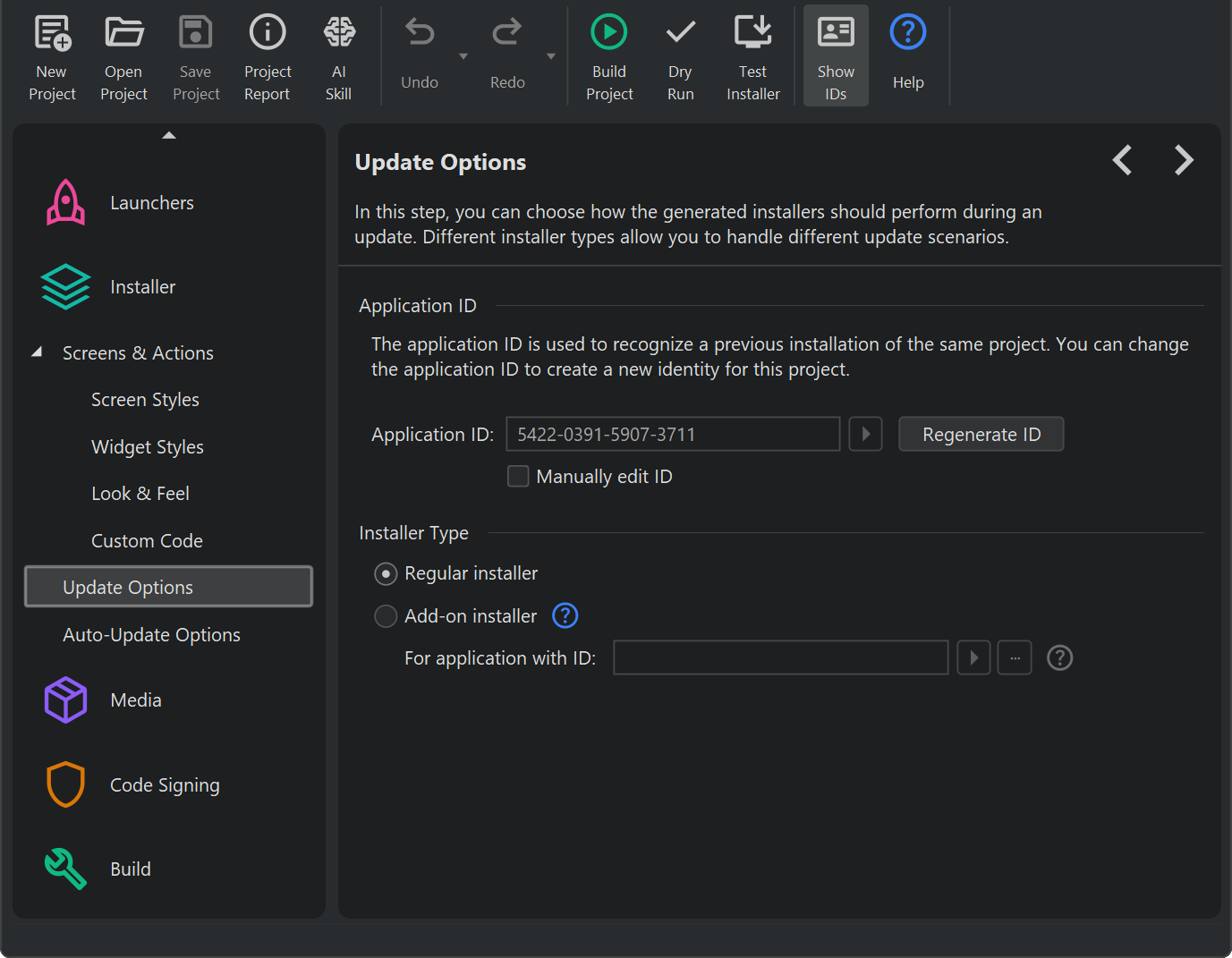Open variable menu beside add-on application ID

click(974, 657)
